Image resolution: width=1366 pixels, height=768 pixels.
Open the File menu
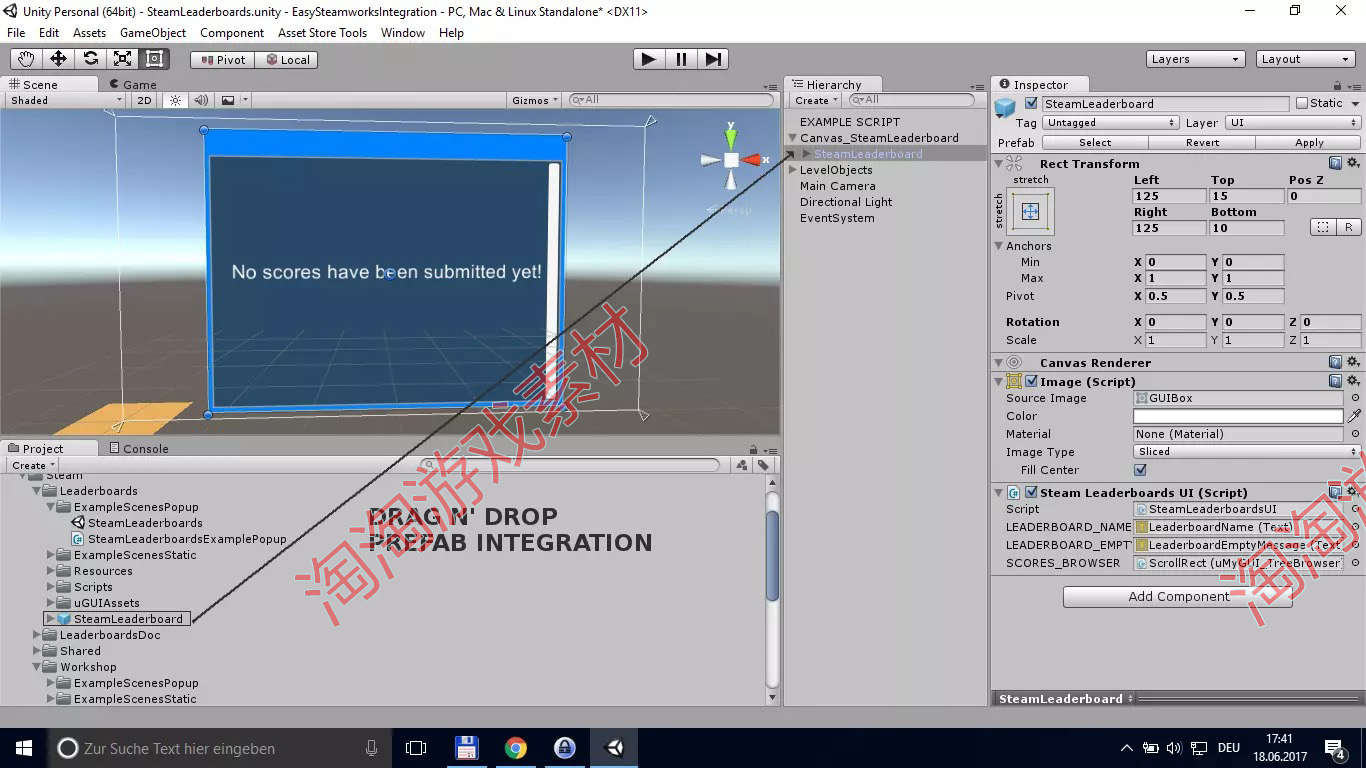click(16, 33)
